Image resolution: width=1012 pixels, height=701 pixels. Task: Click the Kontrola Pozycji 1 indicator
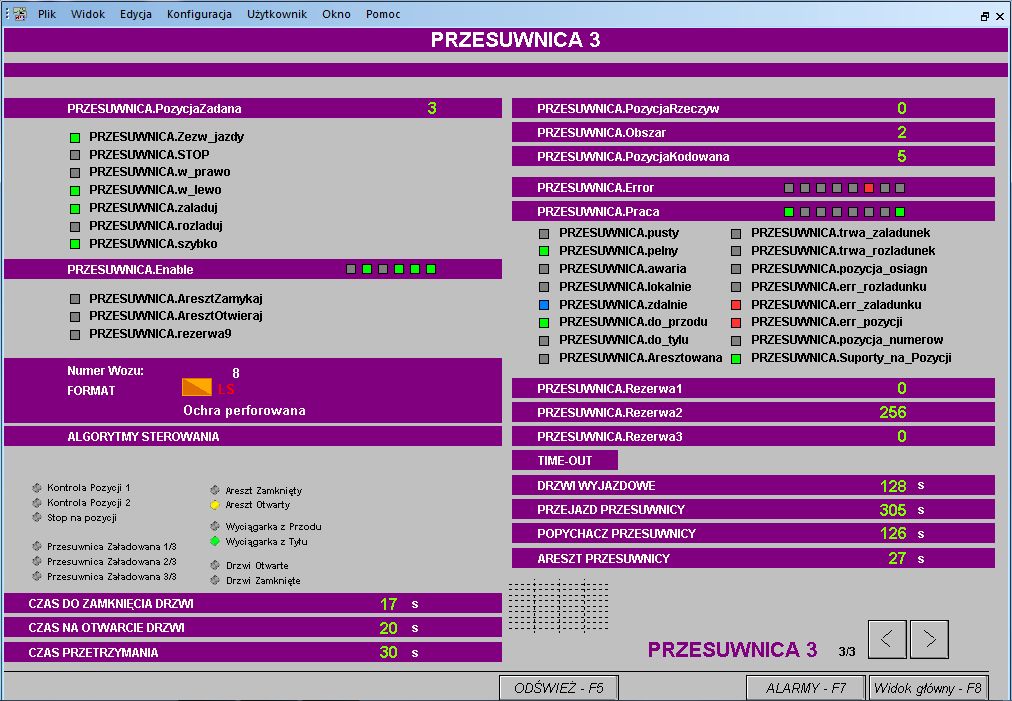point(37,488)
